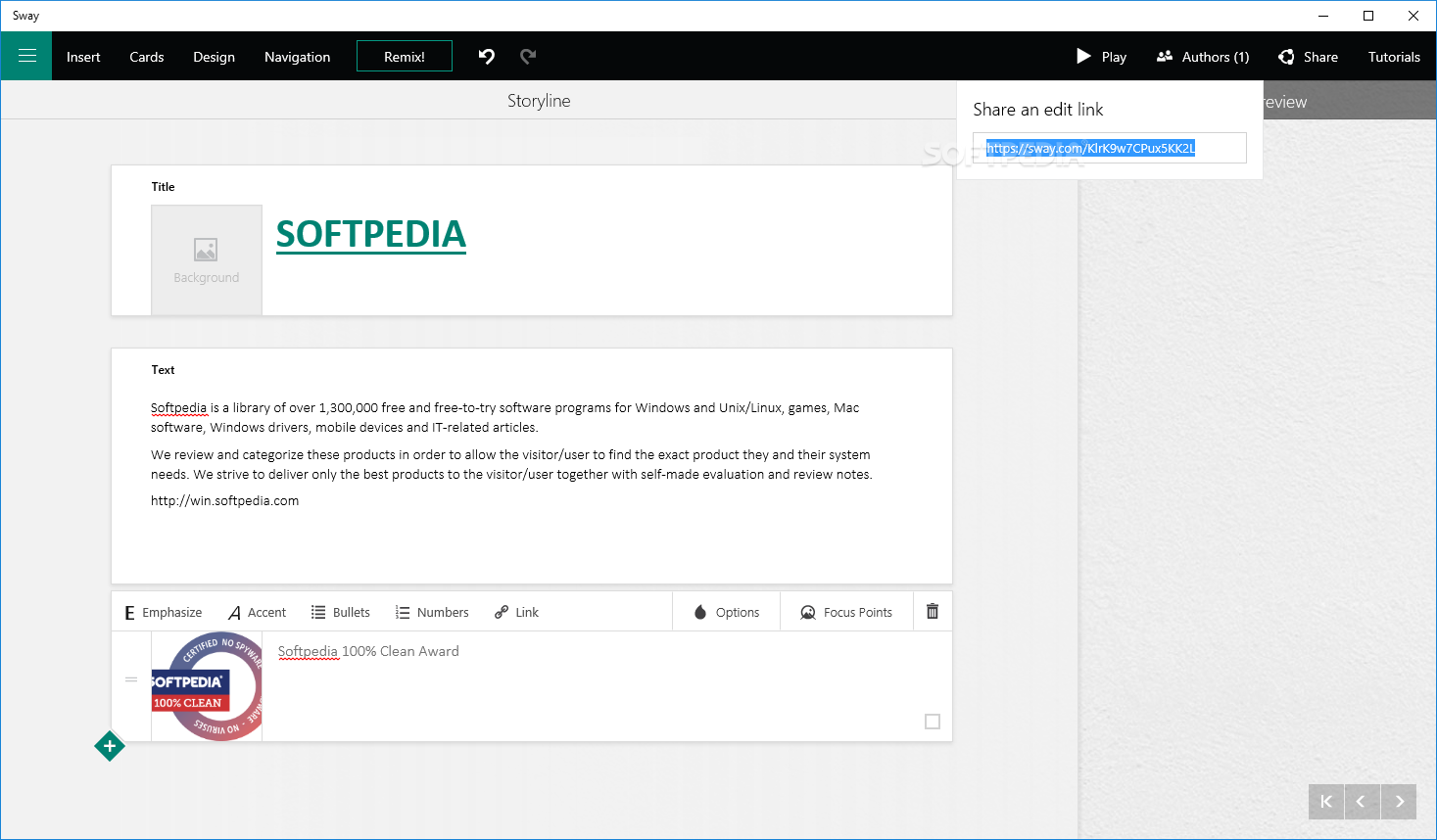The height and width of the screenshot is (840, 1437).
Task: Add new card with plus button
Action: (110, 746)
